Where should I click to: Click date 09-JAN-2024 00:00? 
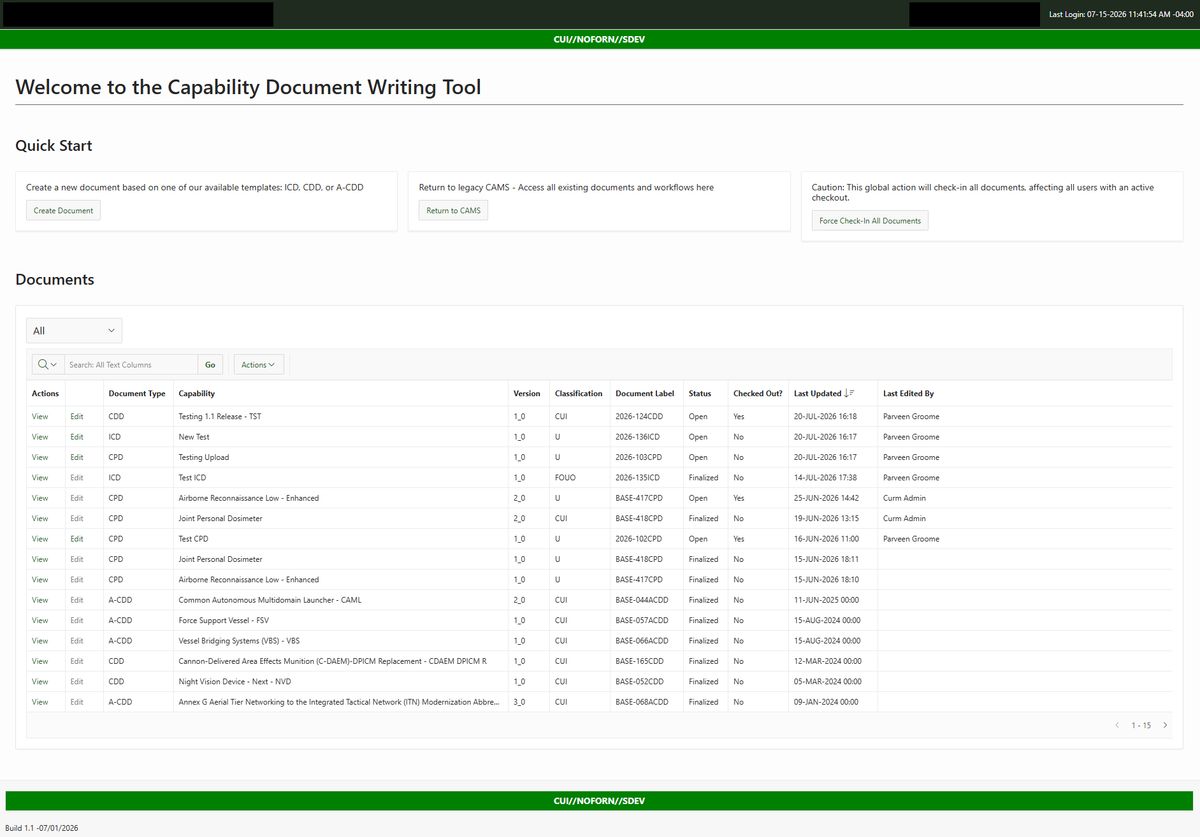pos(827,702)
